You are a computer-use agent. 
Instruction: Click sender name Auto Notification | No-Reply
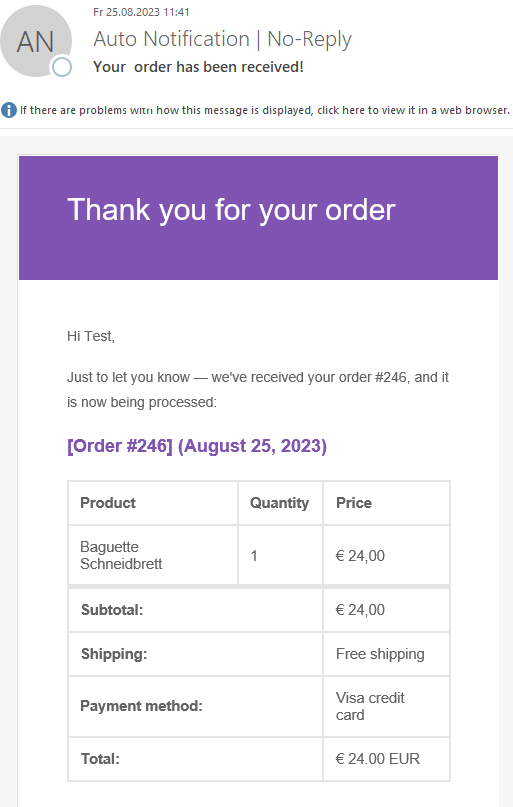222,39
